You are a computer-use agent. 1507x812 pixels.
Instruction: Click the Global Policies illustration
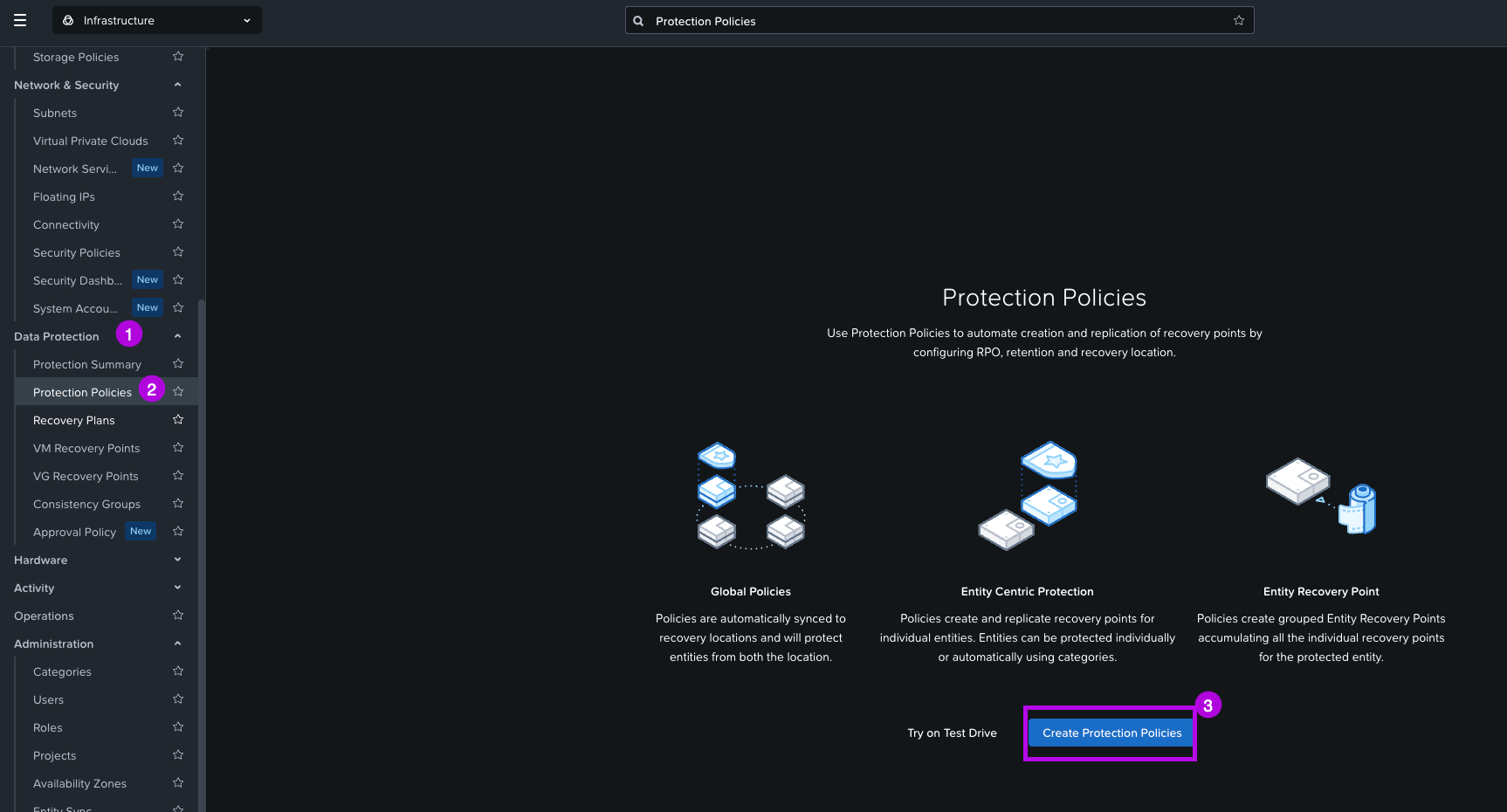click(751, 496)
